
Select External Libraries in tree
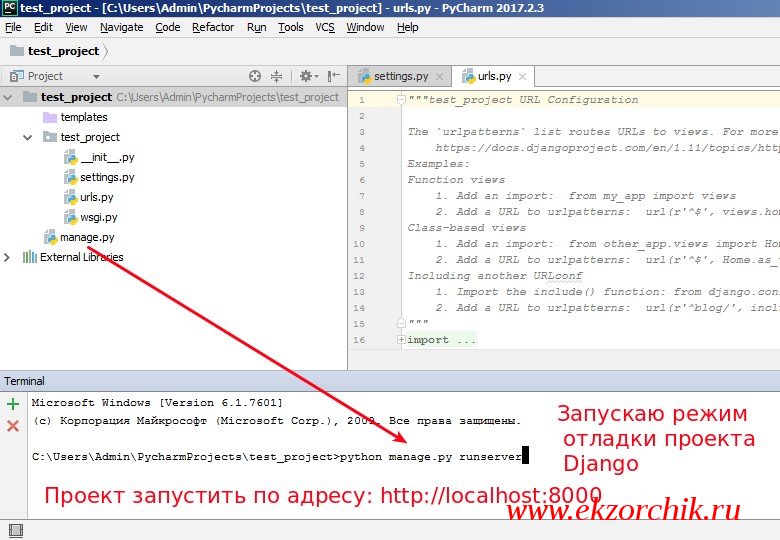coord(82,257)
